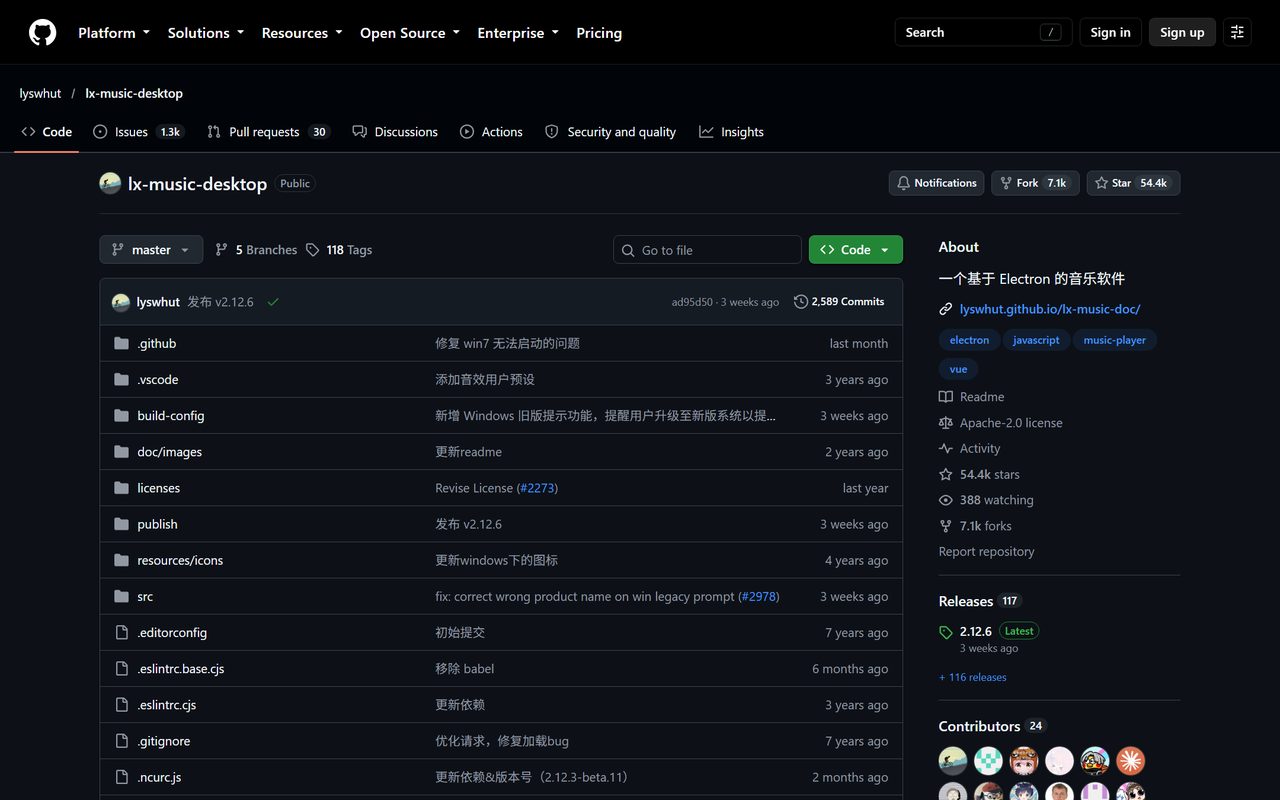Image resolution: width=1280 pixels, height=800 pixels.
Task: Open the green Code dropdown button
Action: click(856, 250)
